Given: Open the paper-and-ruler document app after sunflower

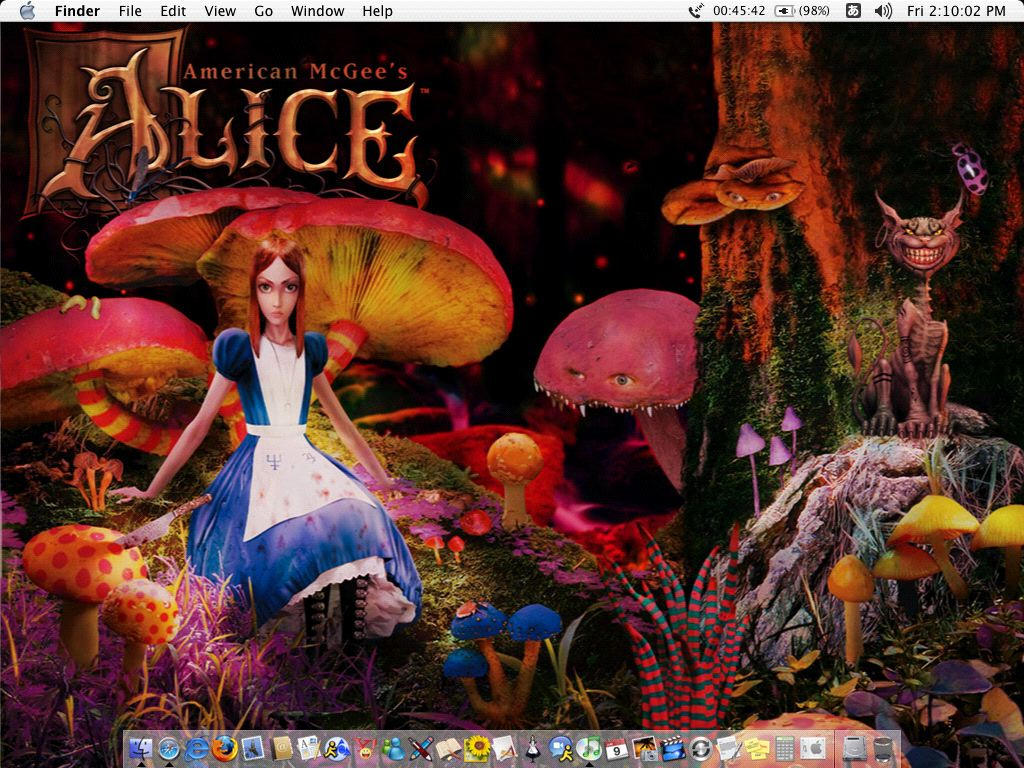Looking at the screenshot, I should (x=504, y=748).
